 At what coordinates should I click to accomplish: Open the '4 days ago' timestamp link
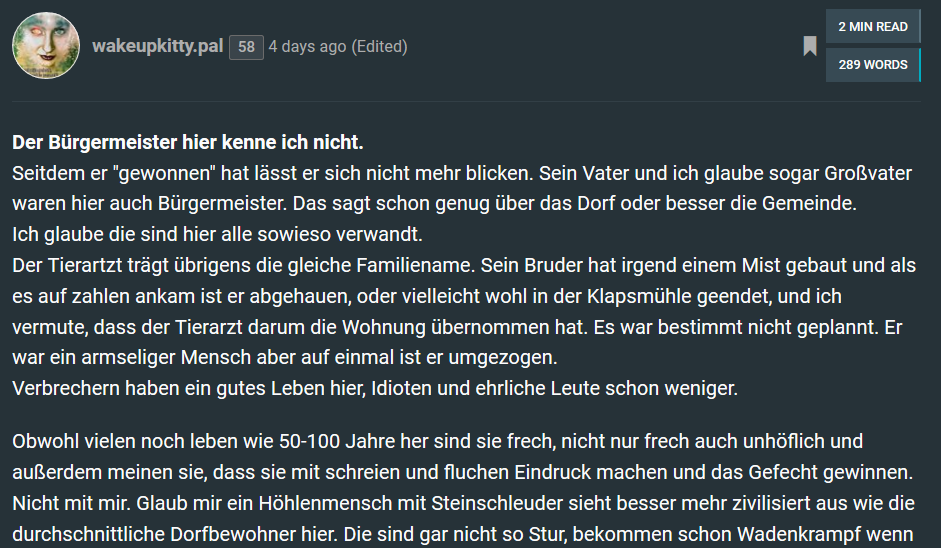[x=307, y=47]
